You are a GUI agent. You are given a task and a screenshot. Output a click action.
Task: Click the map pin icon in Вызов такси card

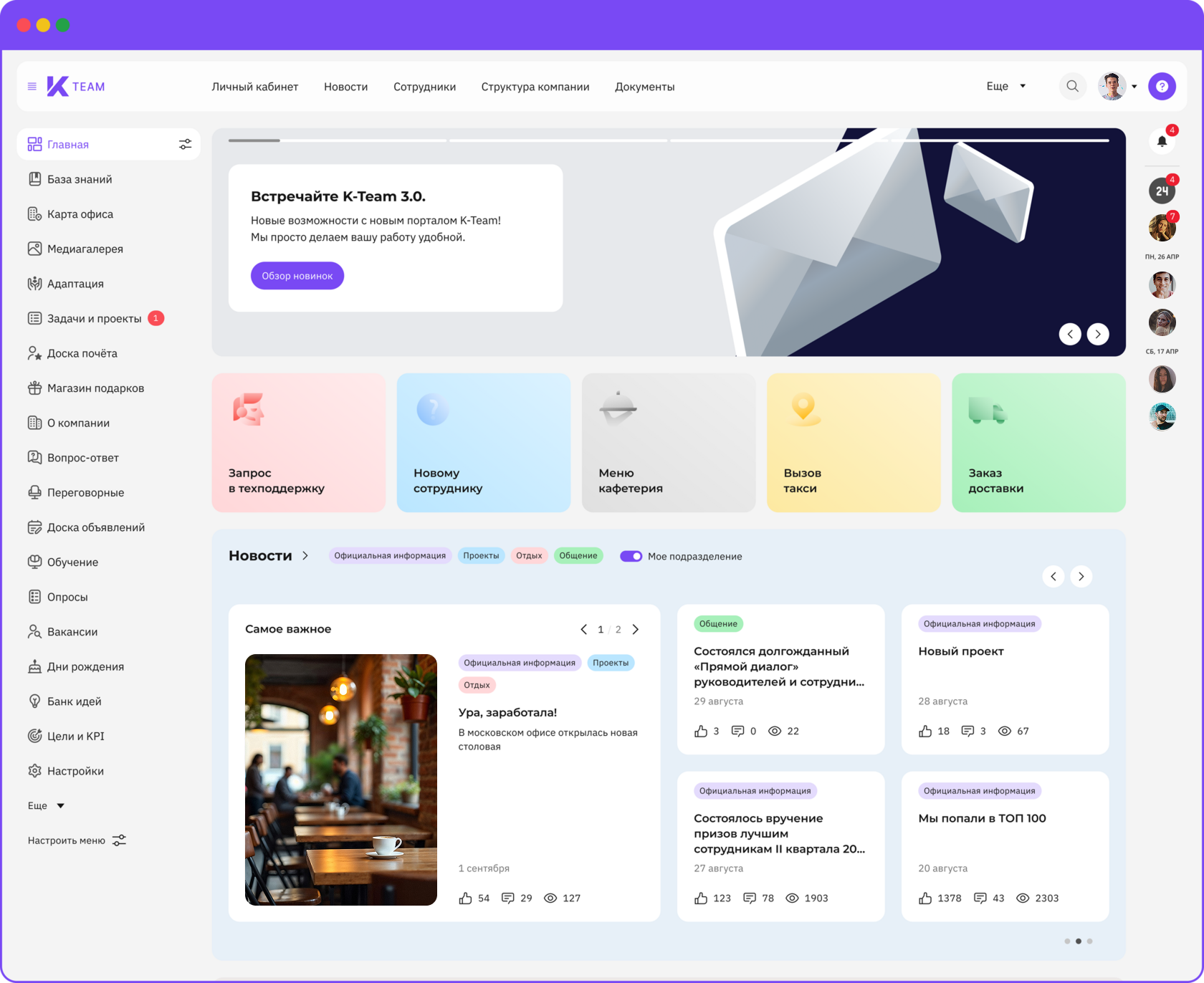point(804,409)
